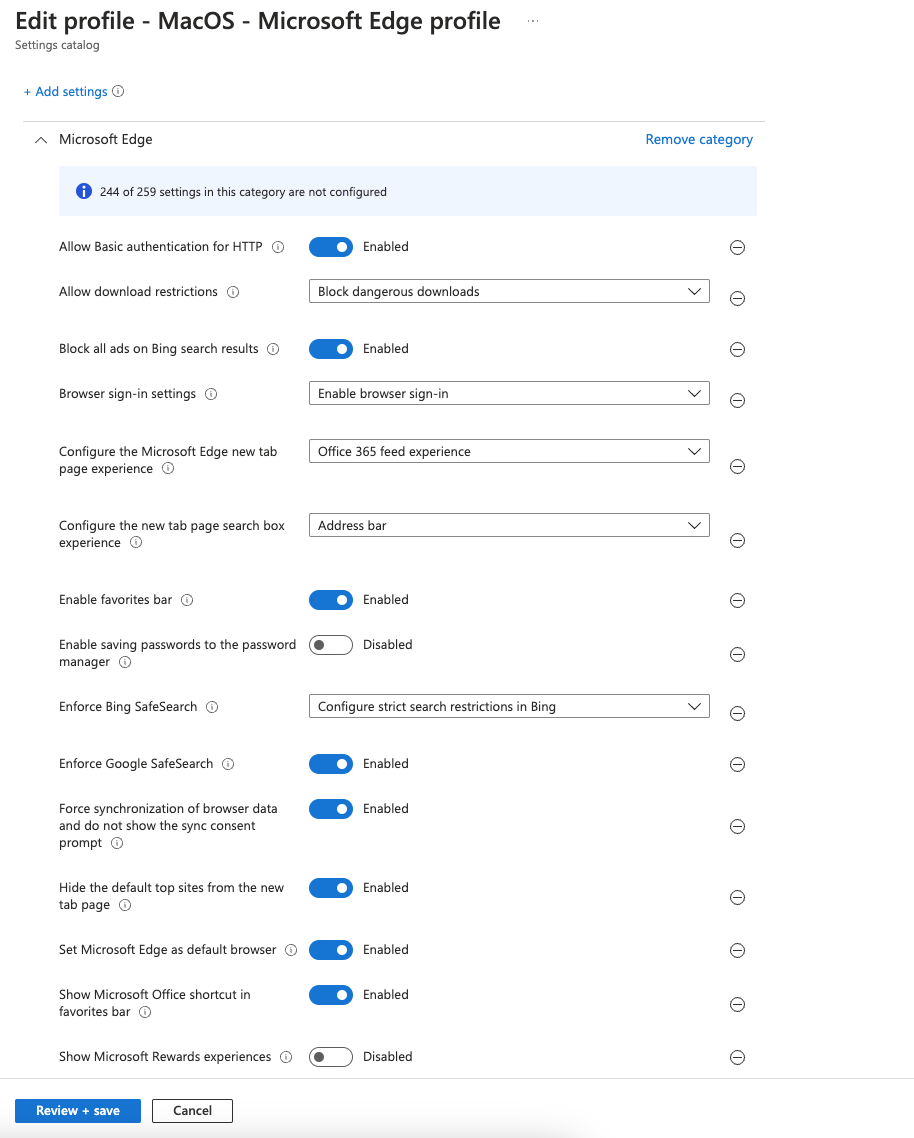Viewport: 914px width, 1138px height.
Task: Show info for Set Edge as default browser
Action: click(x=291, y=950)
